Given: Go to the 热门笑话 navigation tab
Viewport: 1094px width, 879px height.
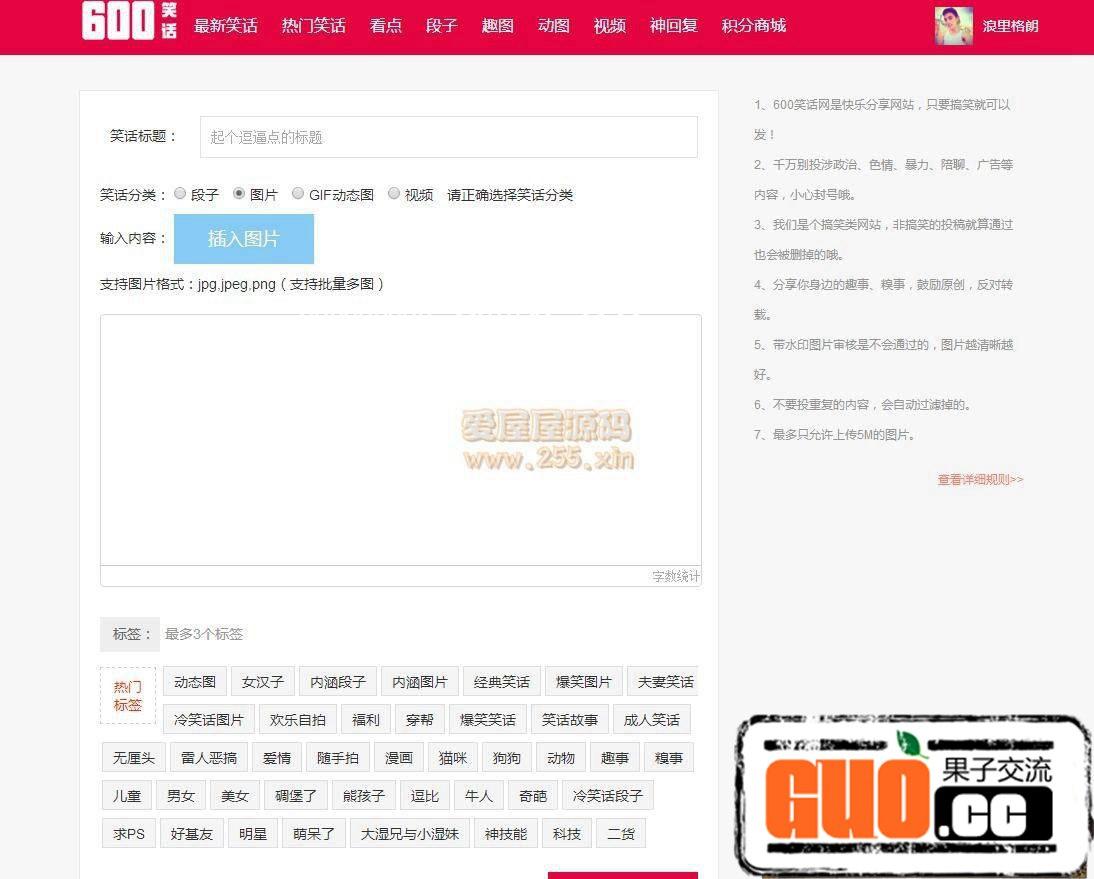Looking at the screenshot, I should tap(313, 26).
